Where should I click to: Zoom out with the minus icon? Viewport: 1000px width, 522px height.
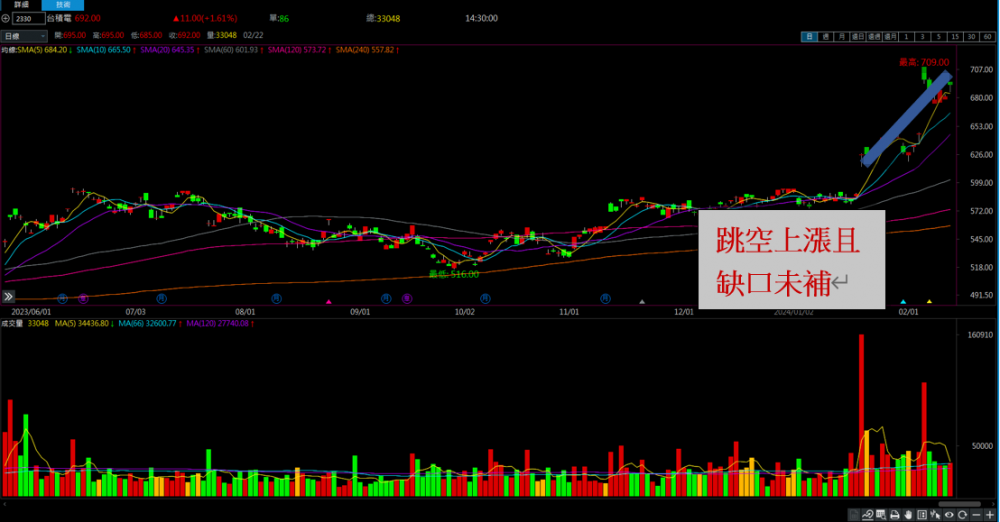coord(975,514)
